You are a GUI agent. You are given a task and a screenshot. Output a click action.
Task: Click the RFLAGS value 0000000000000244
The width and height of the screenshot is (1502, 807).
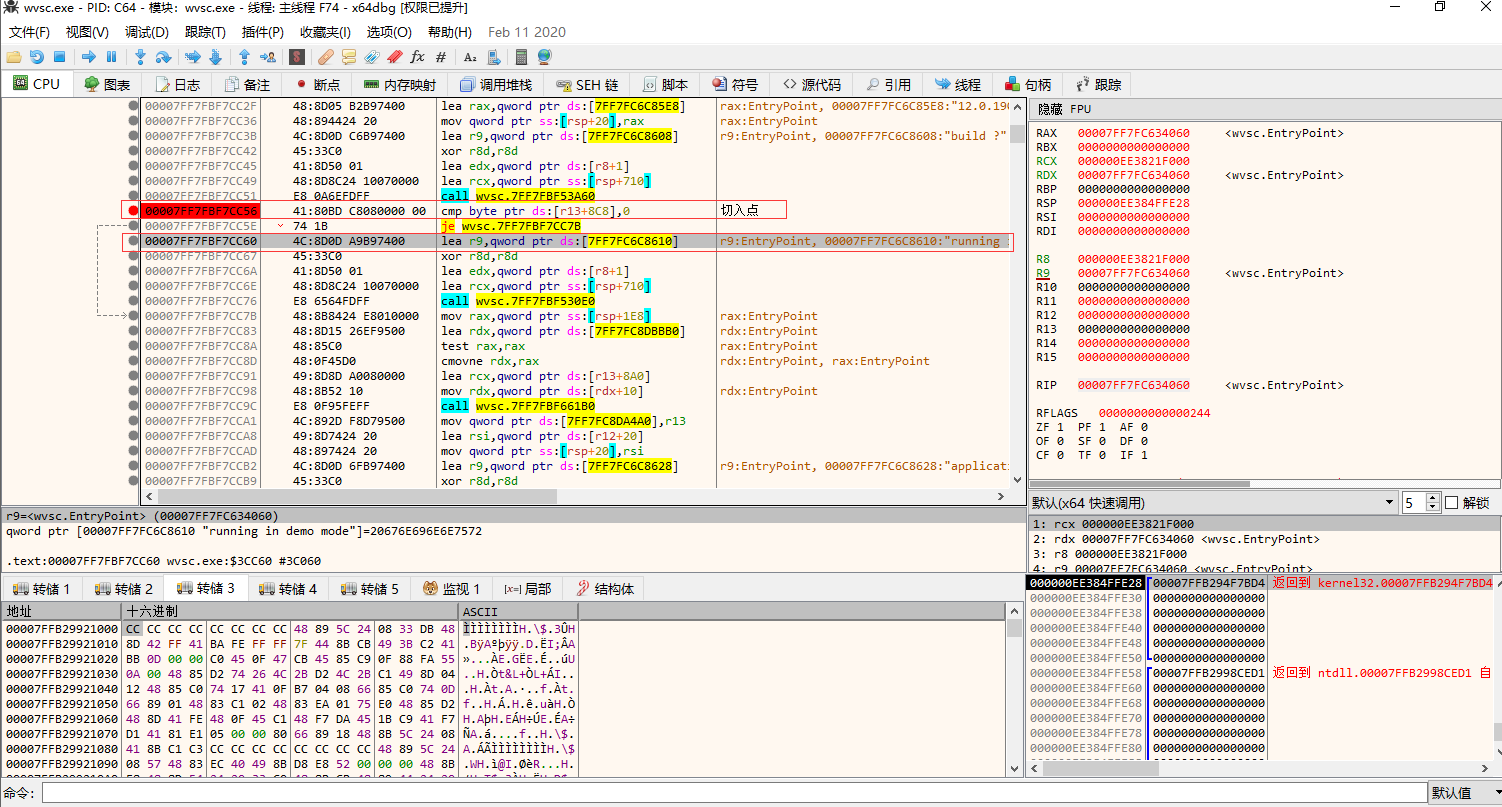click(x=1155, y=413)
